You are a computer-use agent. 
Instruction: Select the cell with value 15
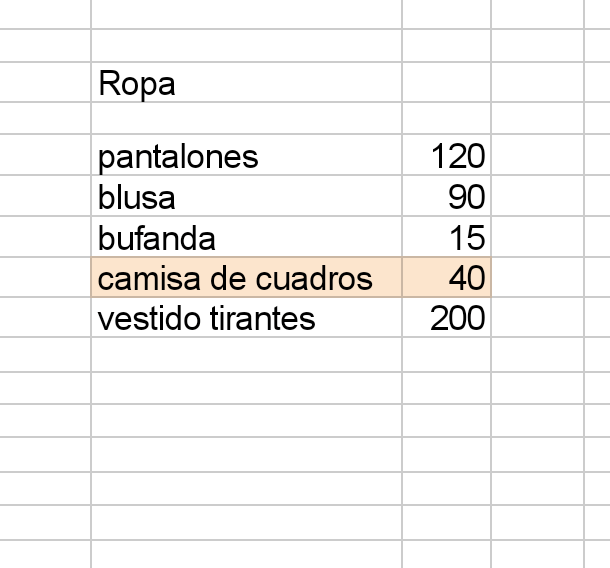446,238
